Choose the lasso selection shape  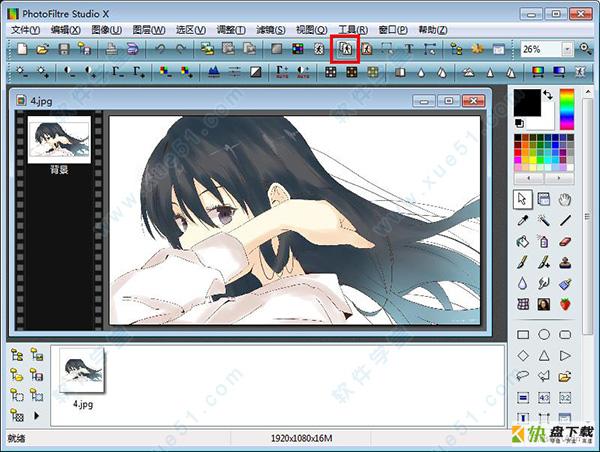click(x=522, y=376)
